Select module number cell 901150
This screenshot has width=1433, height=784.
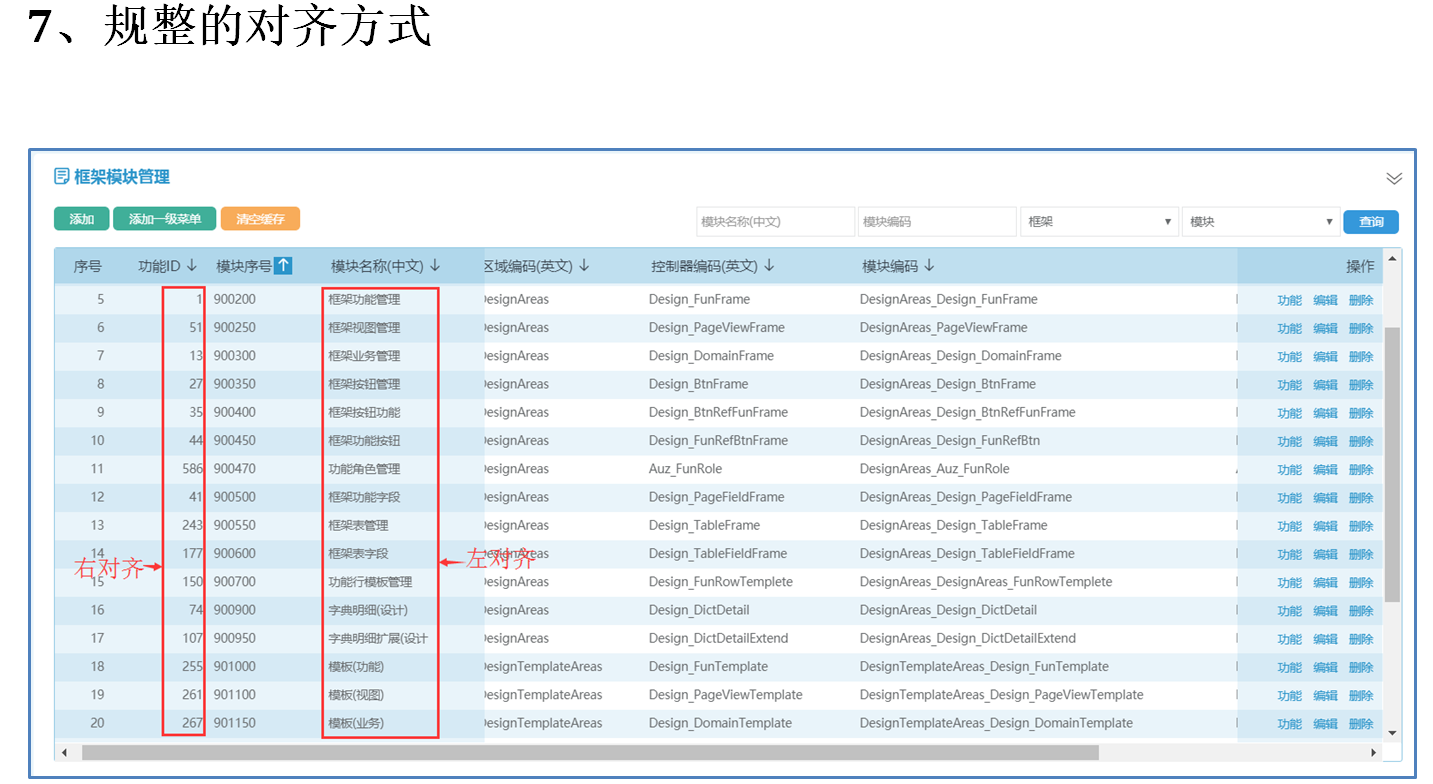pos(234,723)
